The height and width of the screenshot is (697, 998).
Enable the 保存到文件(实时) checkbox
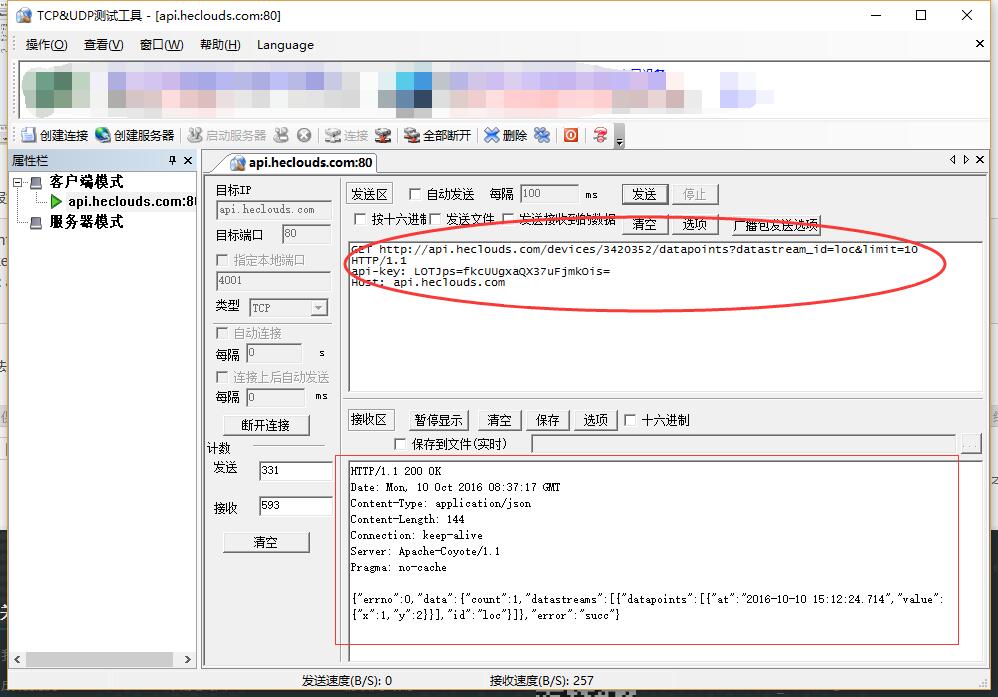[400, 444]
